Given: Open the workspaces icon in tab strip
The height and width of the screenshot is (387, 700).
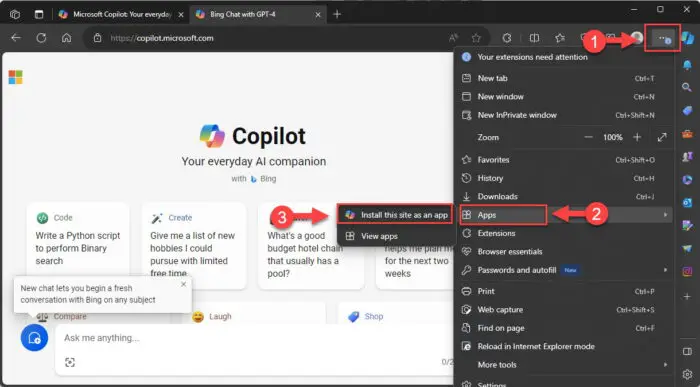Looking at the screenshot, I should [x=15, y=14].
